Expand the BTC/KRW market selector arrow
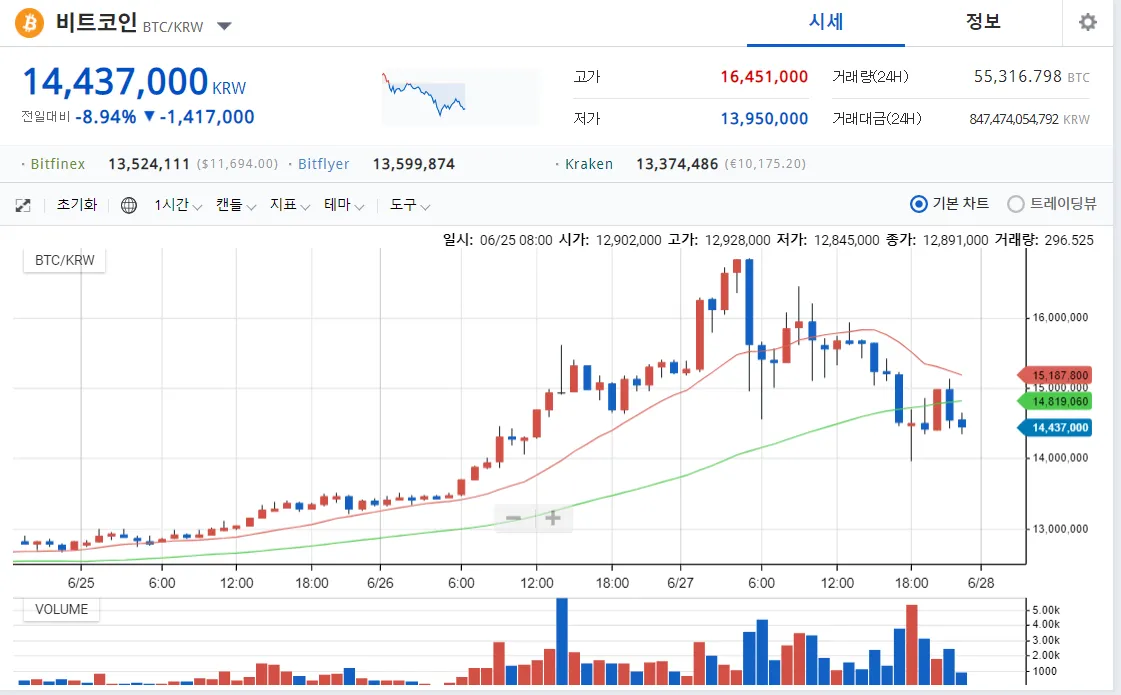 coord(224,26)
